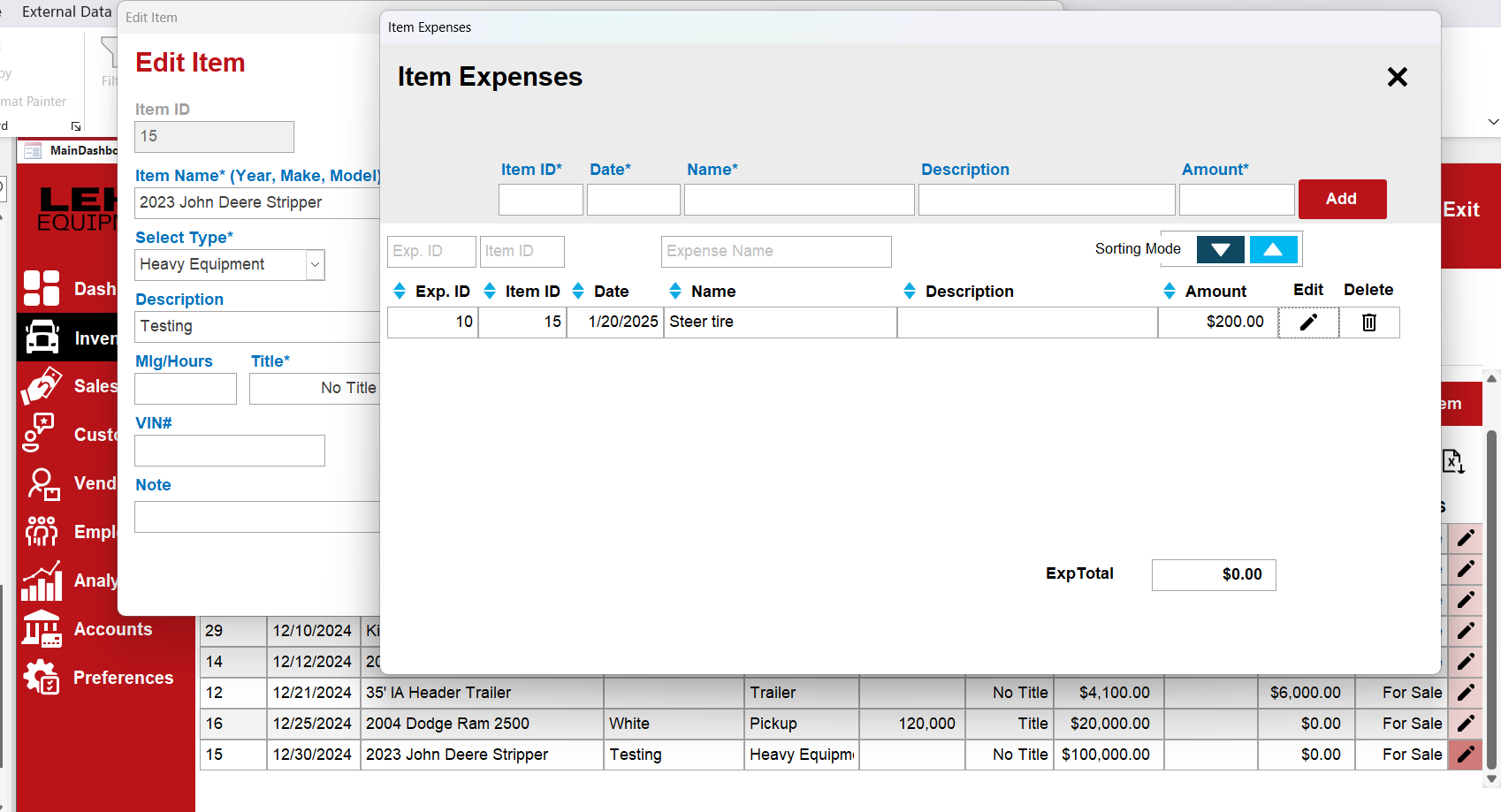The image size is (1501, 812).
Task: Select the $6,000.00 cell in trailer row
Action: [1307, 693]
